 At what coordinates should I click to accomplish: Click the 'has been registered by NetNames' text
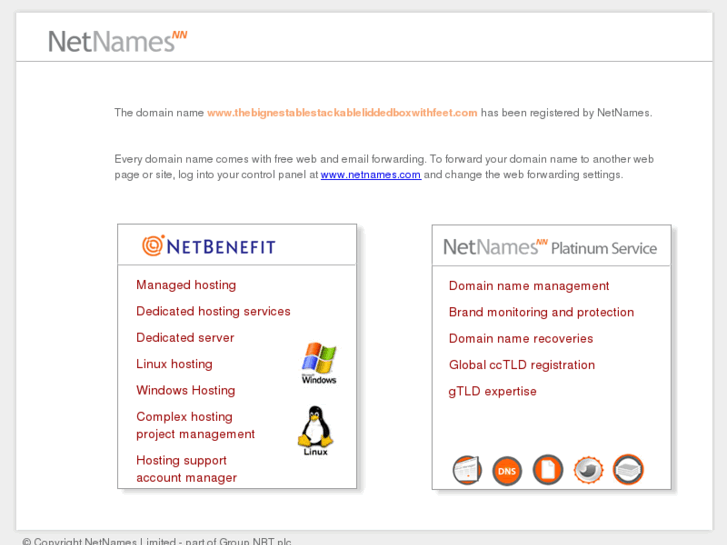click(x=566, y=113)
